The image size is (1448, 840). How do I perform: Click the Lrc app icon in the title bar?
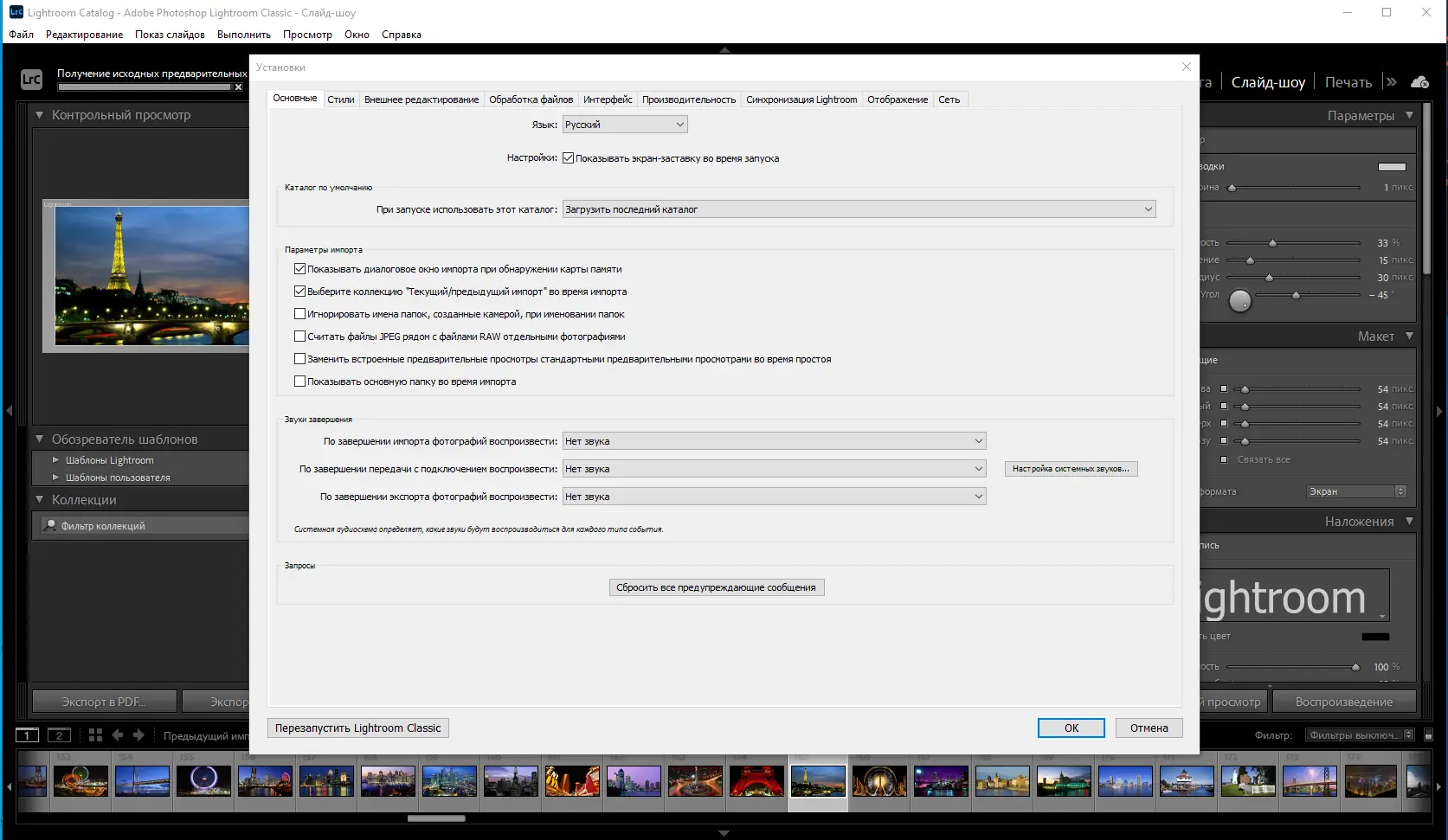click(x=16, y=12)
